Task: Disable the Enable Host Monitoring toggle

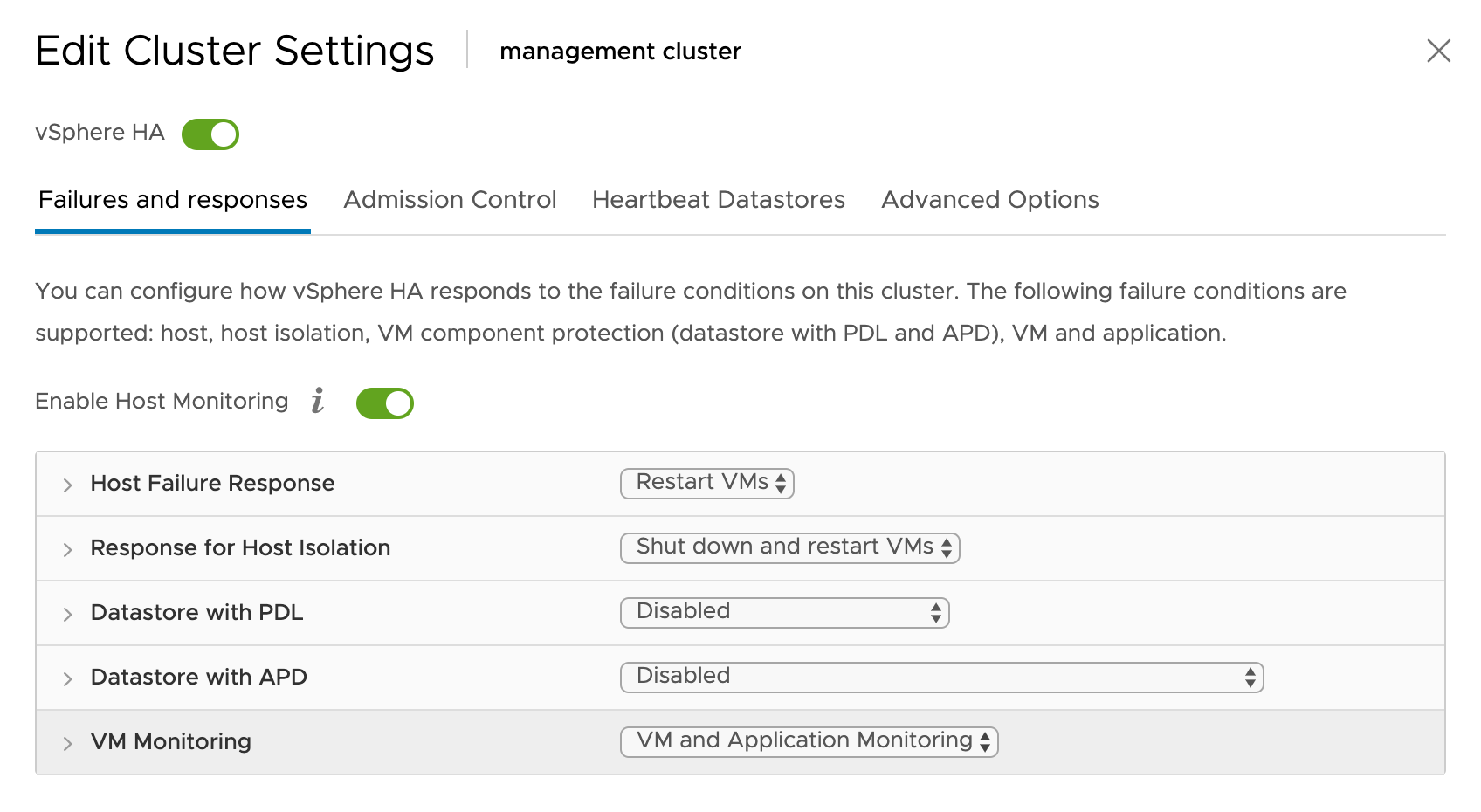Action: tap(384, 403)
